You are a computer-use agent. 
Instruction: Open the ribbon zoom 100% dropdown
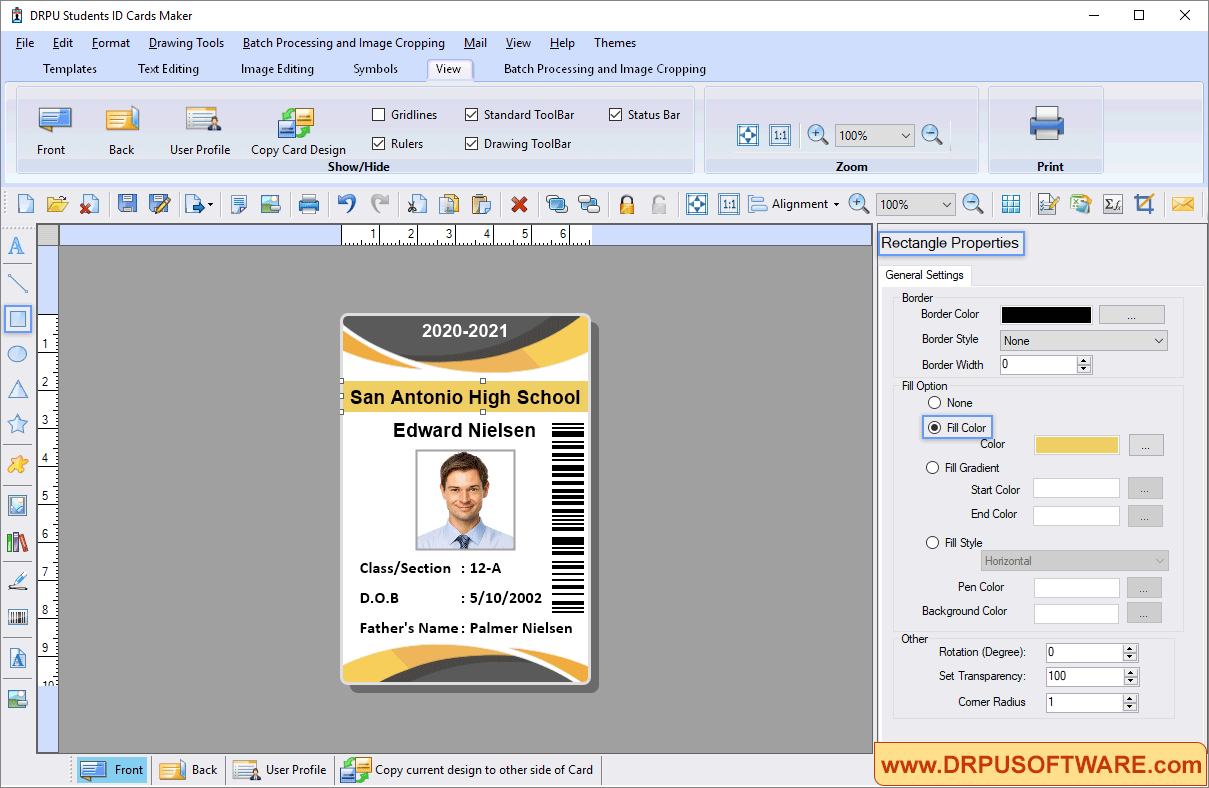coord(875,135)
